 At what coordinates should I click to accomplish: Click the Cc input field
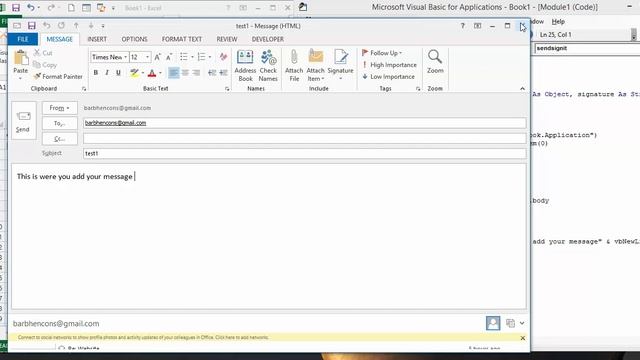click(x=304, y=138)
